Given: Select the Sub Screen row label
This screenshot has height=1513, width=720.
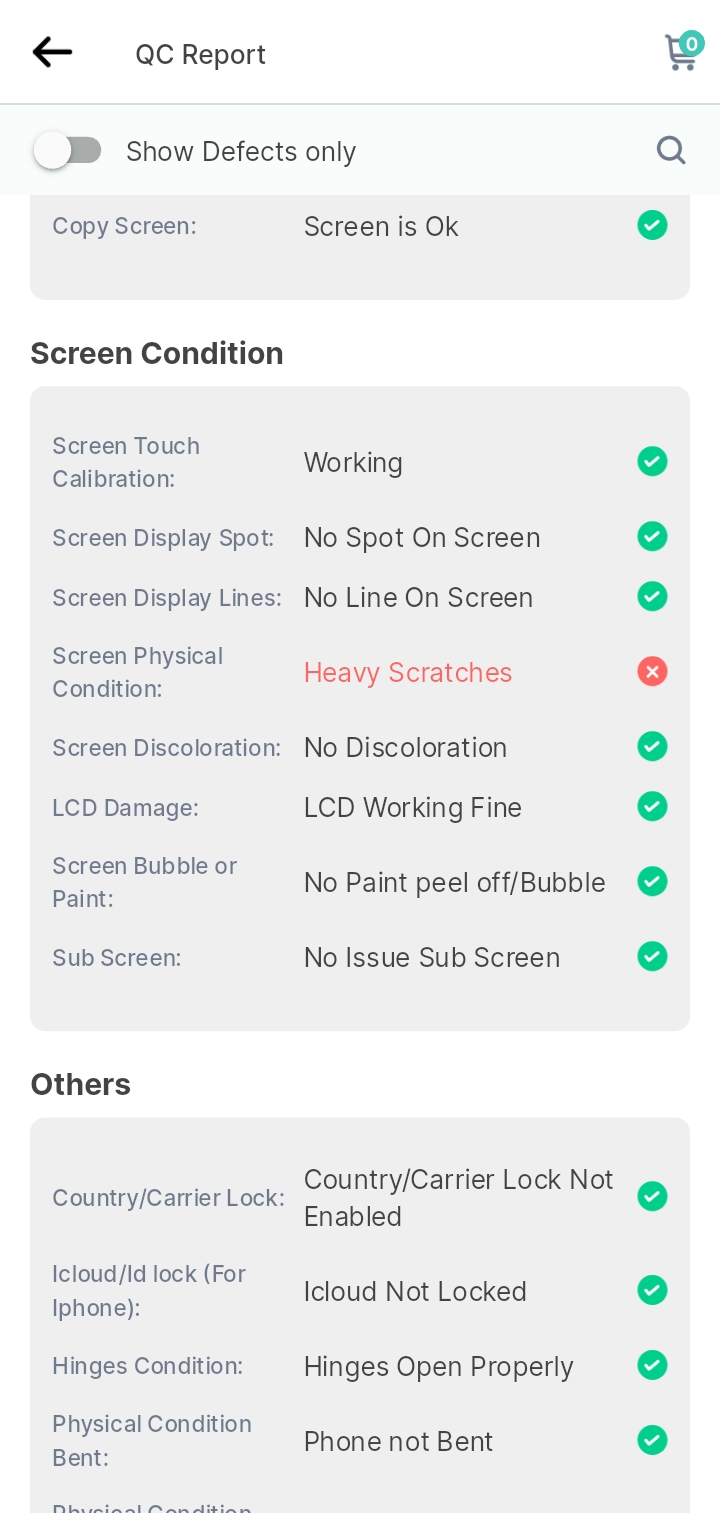Looking at the screenshot, I should [117, 958].
